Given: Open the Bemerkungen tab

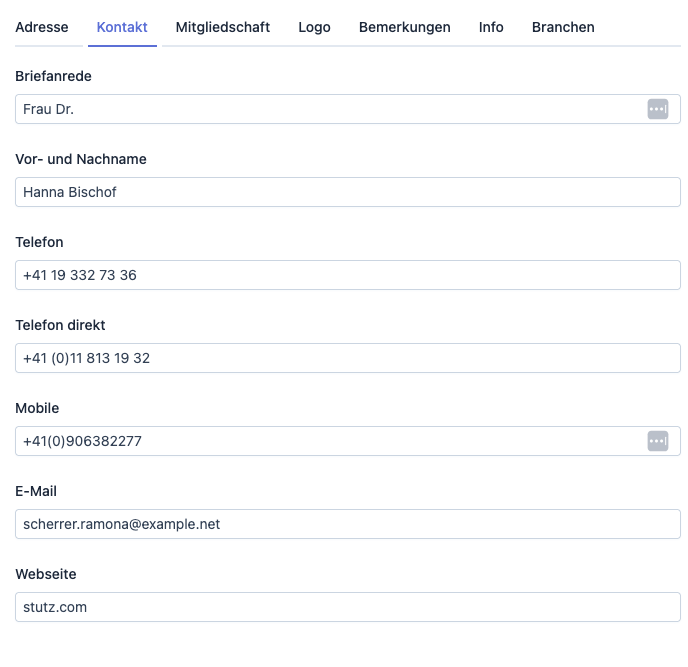Looking at the screenshot, I should pos(404,27).
